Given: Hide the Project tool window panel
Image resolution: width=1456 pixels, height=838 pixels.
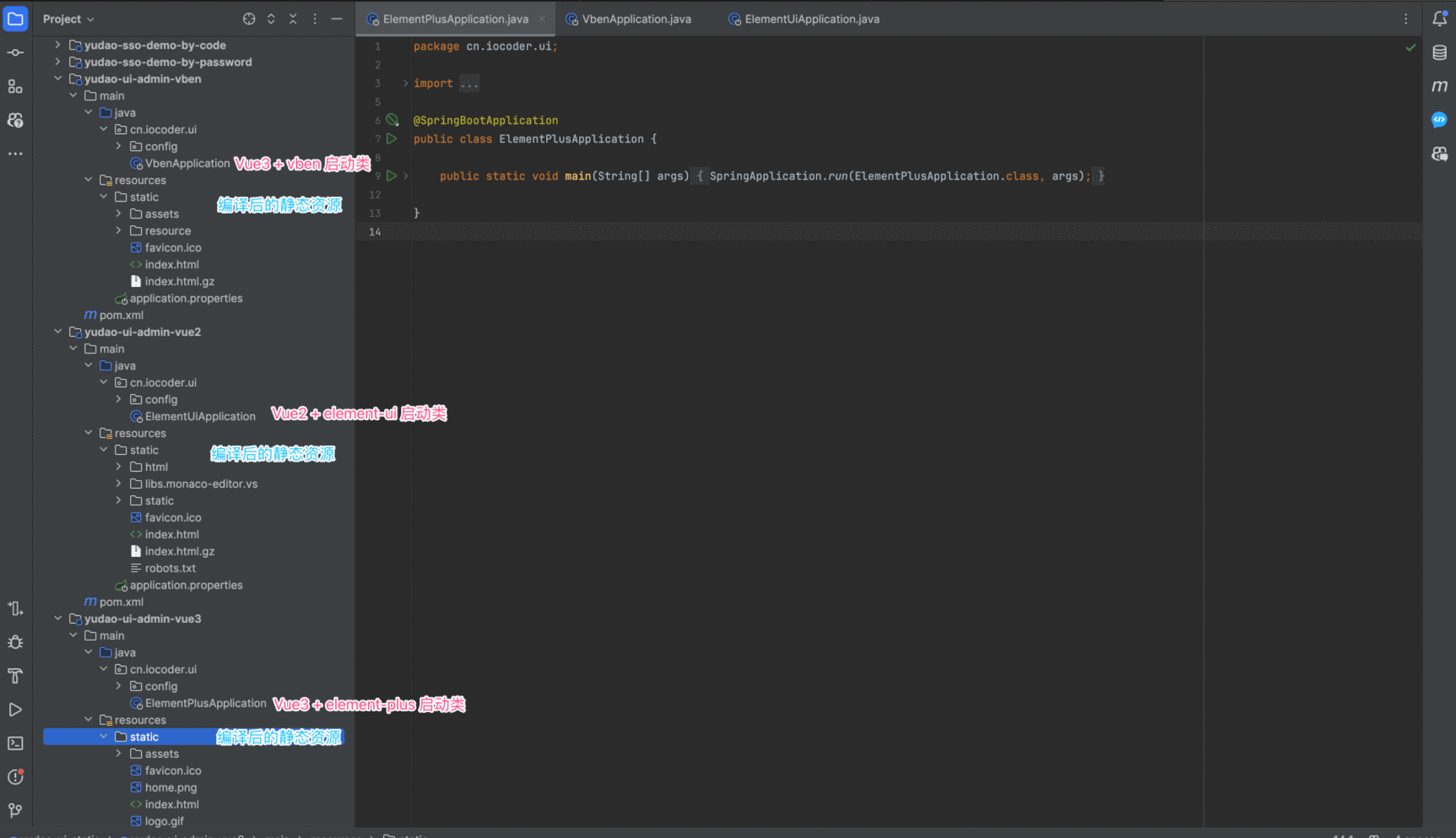Looking at the screenshot, I should pyautogui.click(x=337, y=19).
